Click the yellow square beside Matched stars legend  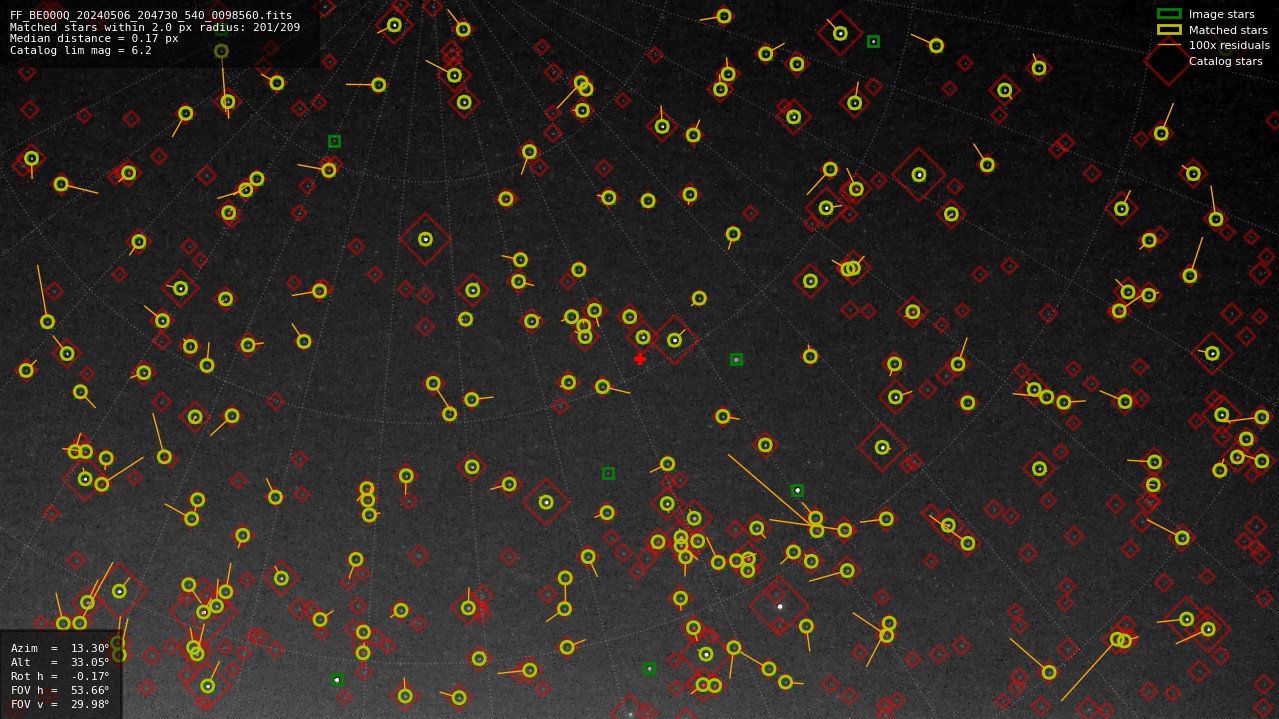pos(1169,30)
